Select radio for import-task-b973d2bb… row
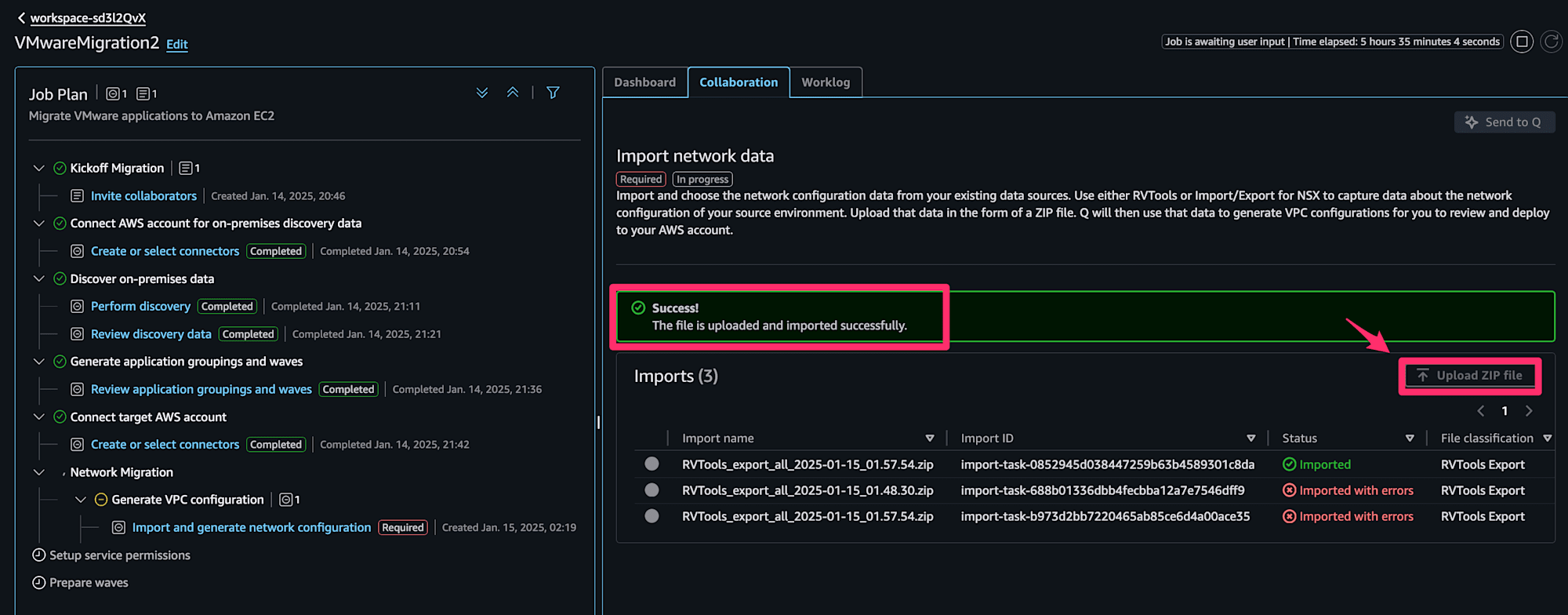The height and width of the screenshot is (615, 1568). pyautogui.click(x=652, y=516)
